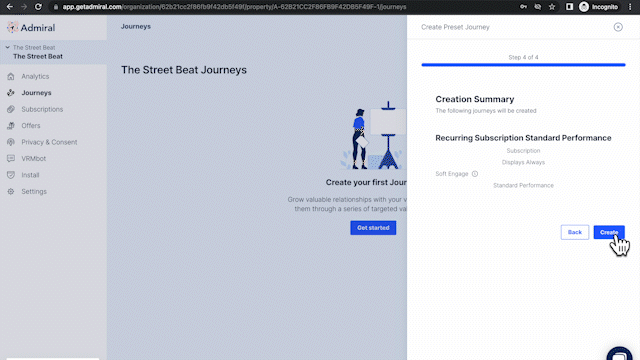
Task: Open the Subscriptions sidebar icon
Action: 11,109
